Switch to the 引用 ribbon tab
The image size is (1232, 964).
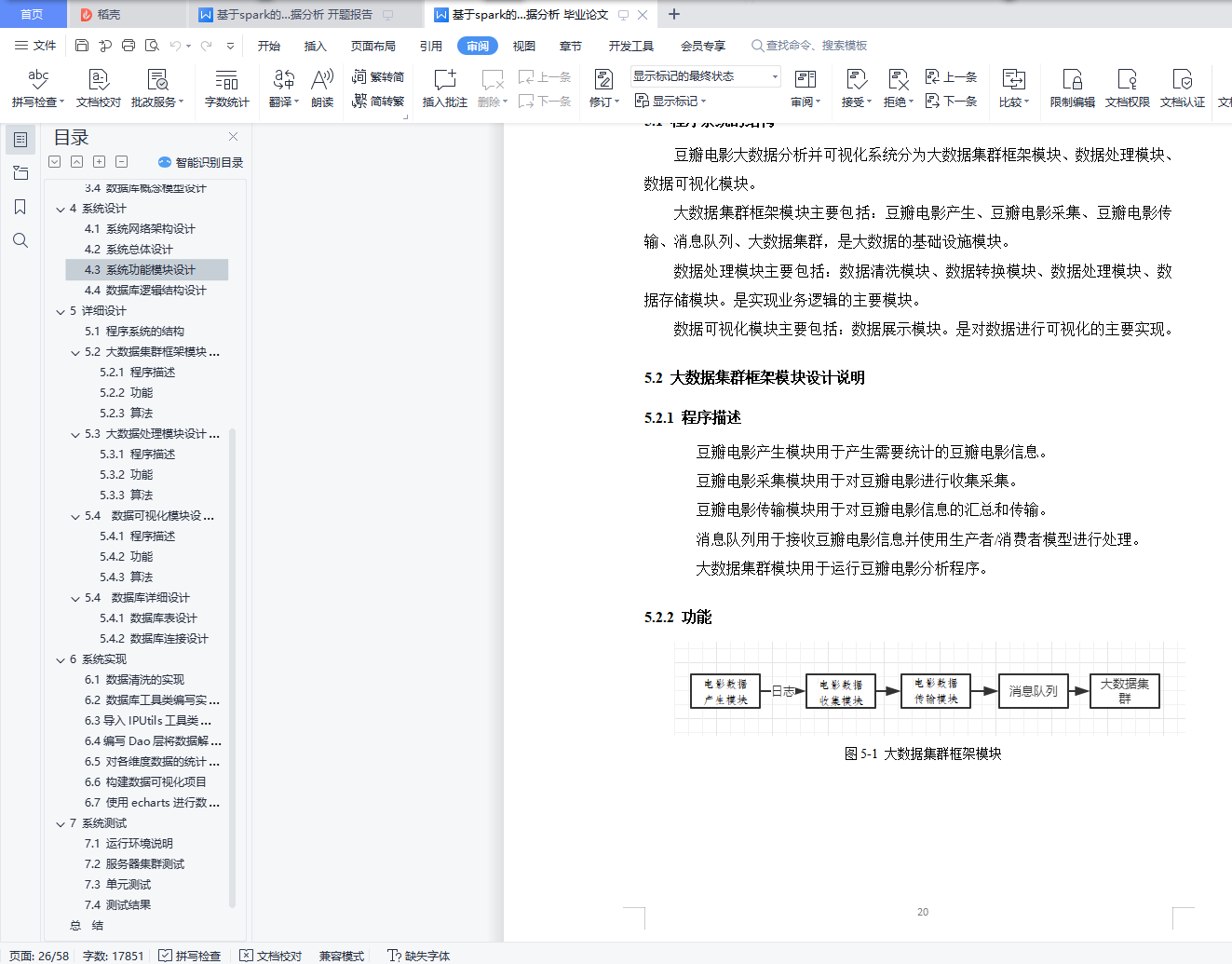(431, 46)
